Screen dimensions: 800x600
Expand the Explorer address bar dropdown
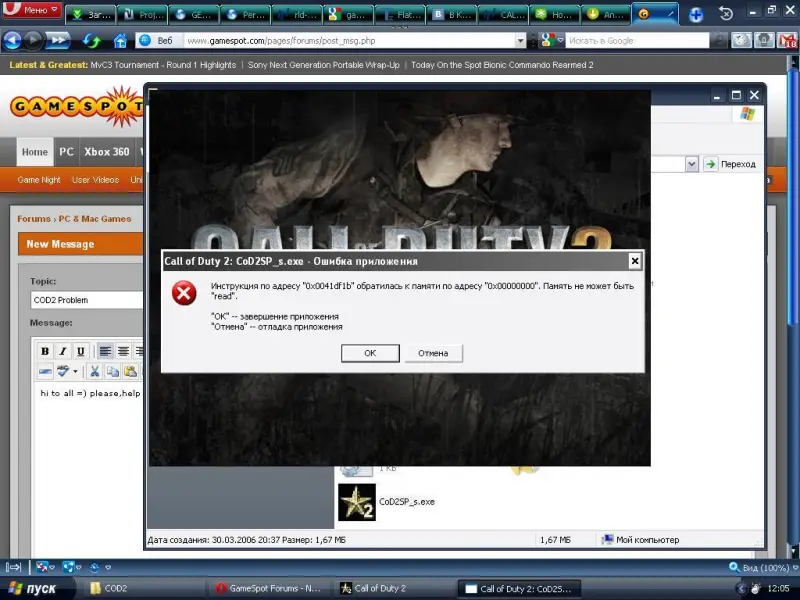pyautogui.click(x=691, y=164)
